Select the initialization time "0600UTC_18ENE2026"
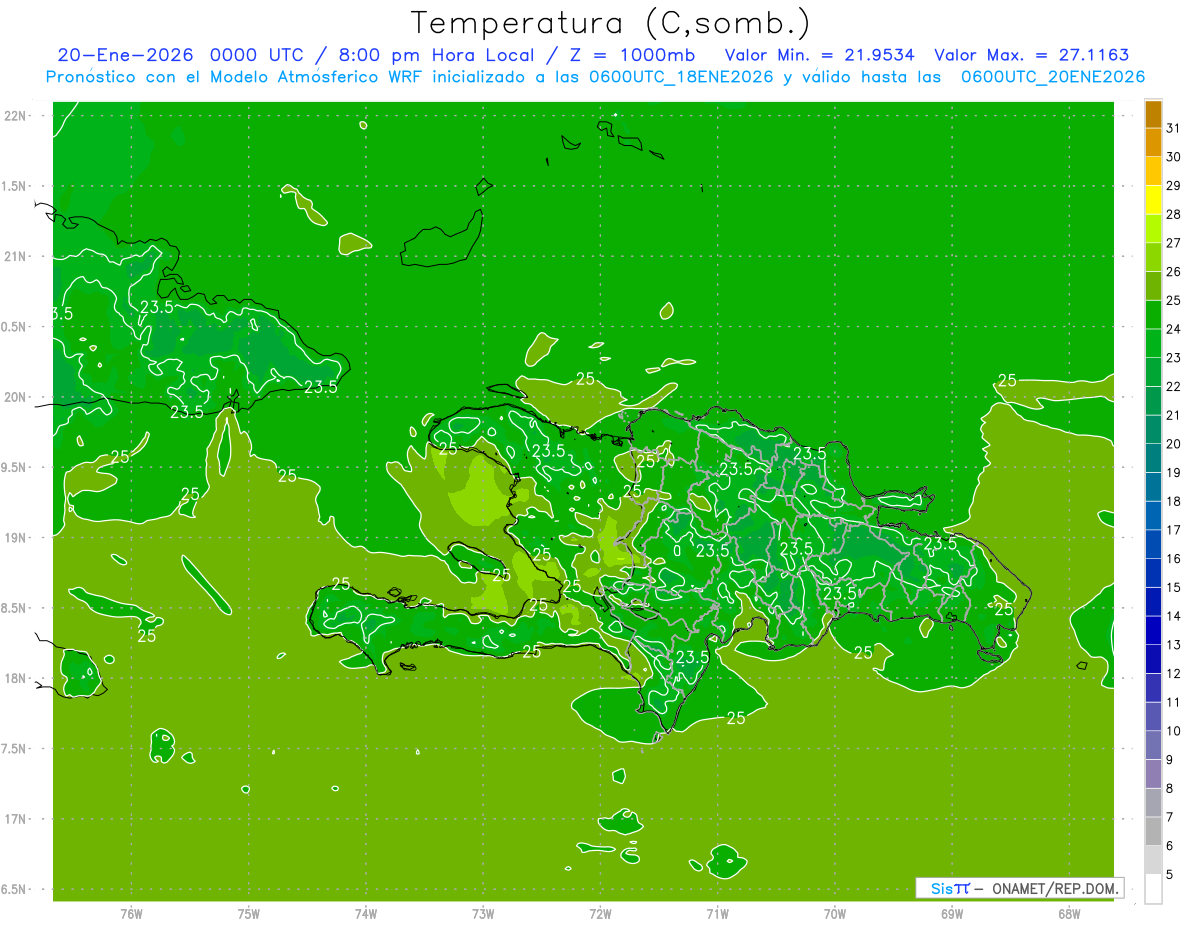The width and height of the screenshot is (1200, 927). click(681, 77)
